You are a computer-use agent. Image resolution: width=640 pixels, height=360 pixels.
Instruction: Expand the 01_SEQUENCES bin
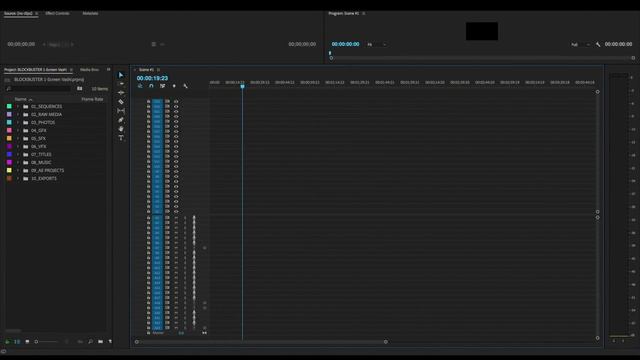(18, 106)
